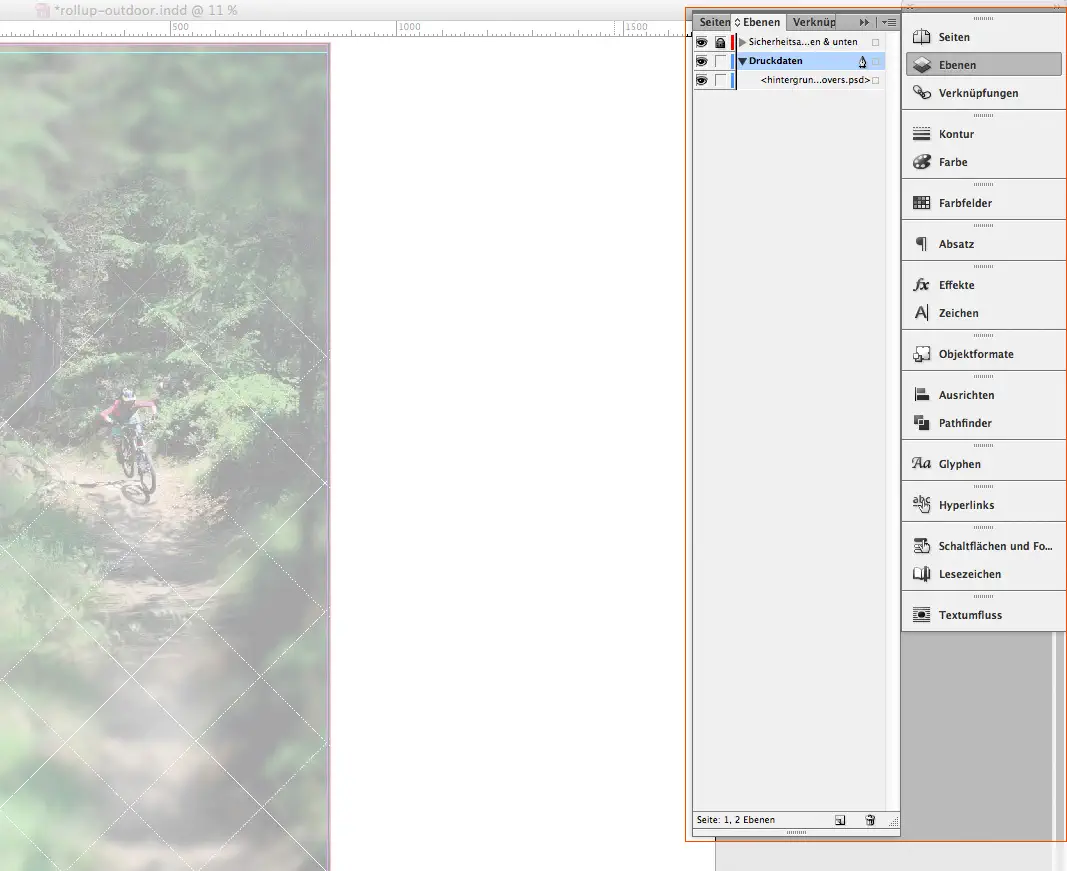The width and height of the screenshot is (1067, 871).
Task: Hide the Druckdaten layer with eye icon
Action: (x=702, y=61)
